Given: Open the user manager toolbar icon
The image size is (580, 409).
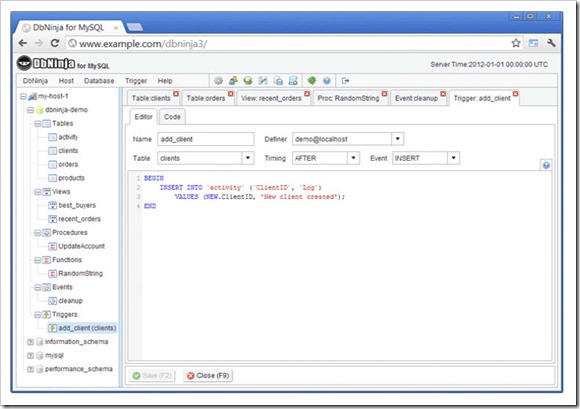Looking at the screenshot, I should (233, 81).
